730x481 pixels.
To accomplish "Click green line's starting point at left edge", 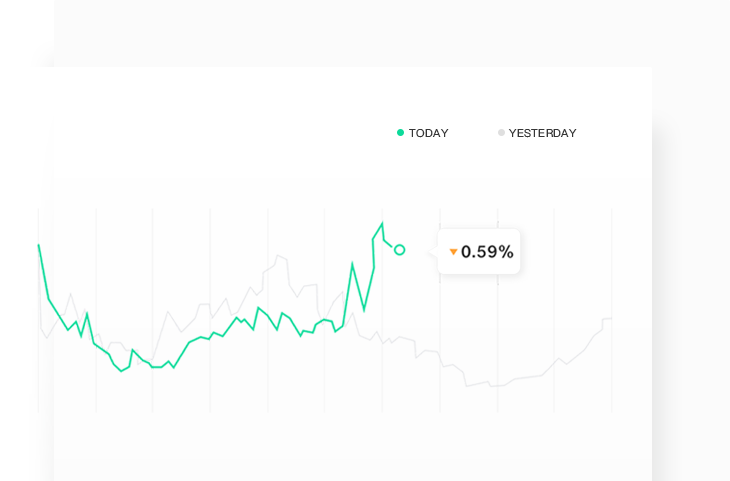I will coord(39,245).
